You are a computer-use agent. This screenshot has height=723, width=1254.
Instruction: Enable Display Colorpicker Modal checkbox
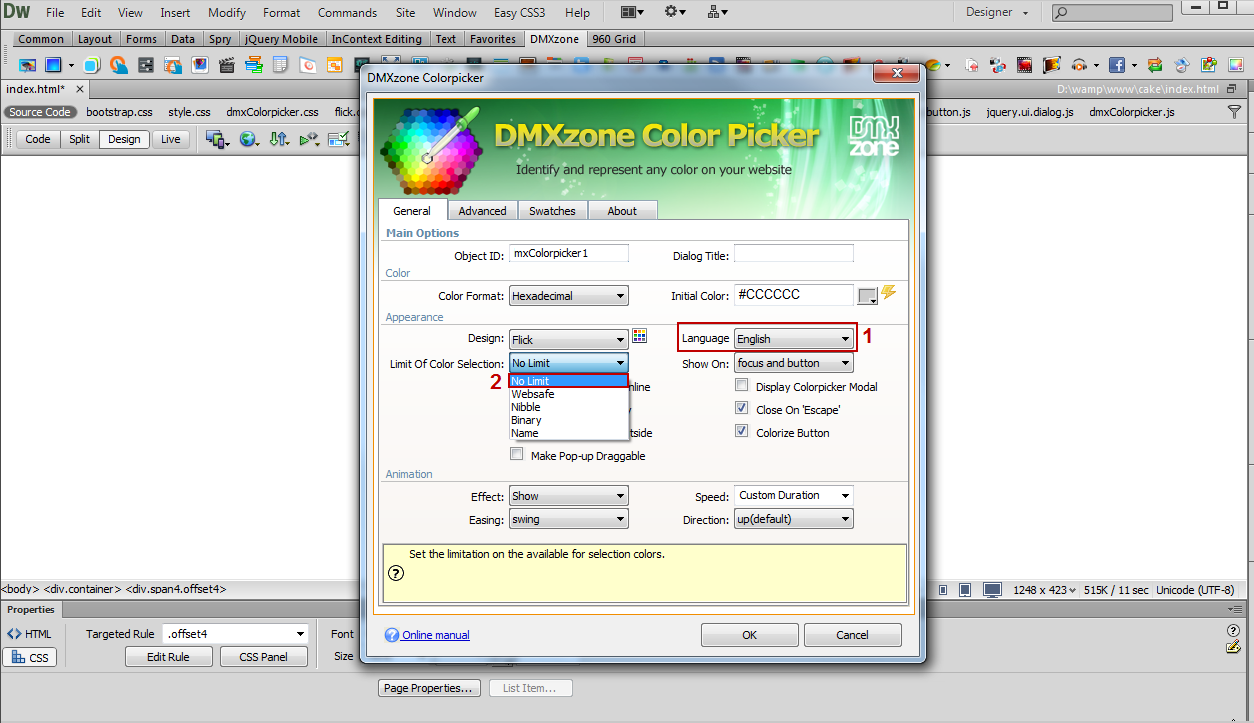742,385
